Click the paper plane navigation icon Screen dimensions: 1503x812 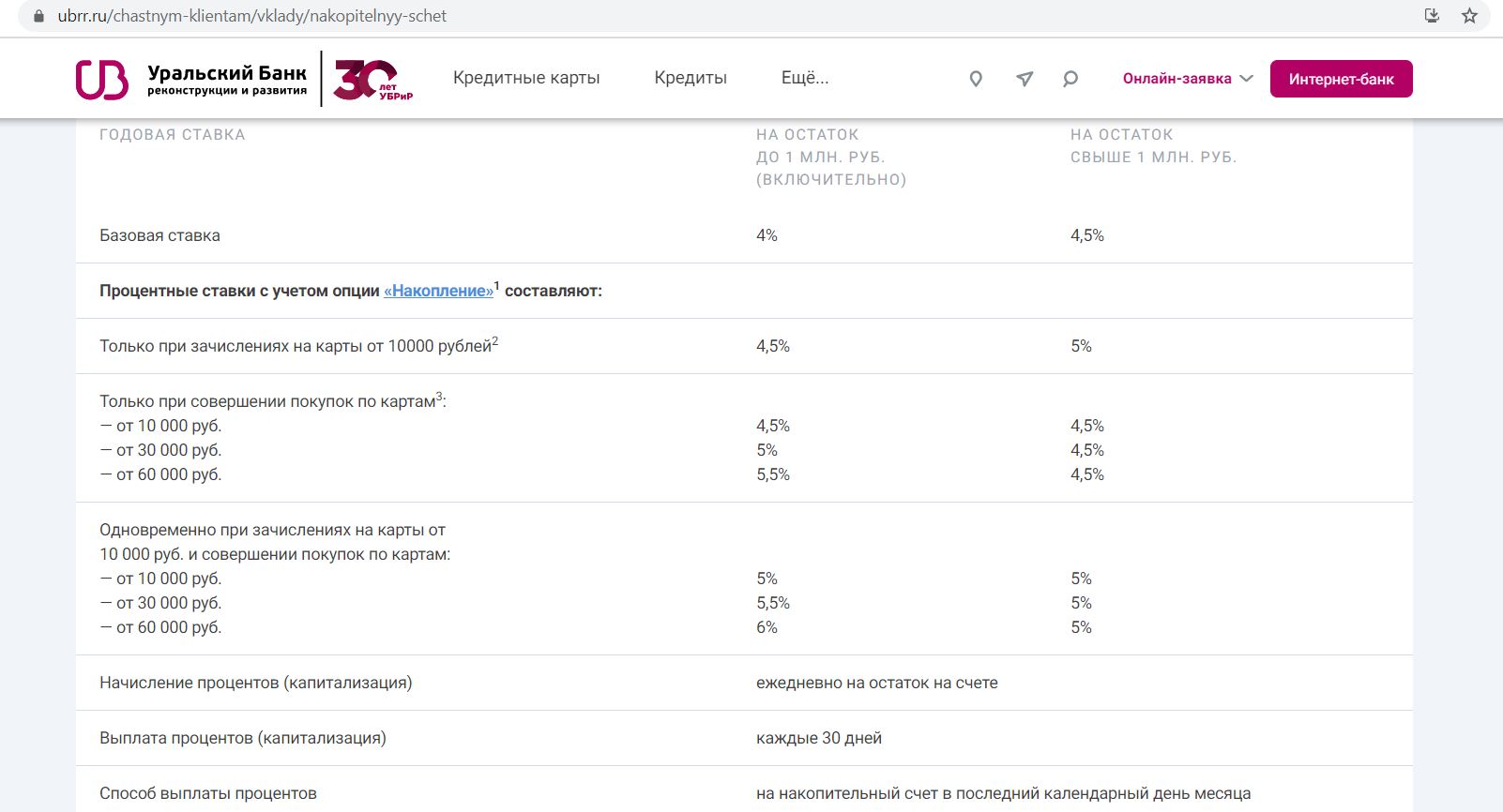pos(1025,79)
